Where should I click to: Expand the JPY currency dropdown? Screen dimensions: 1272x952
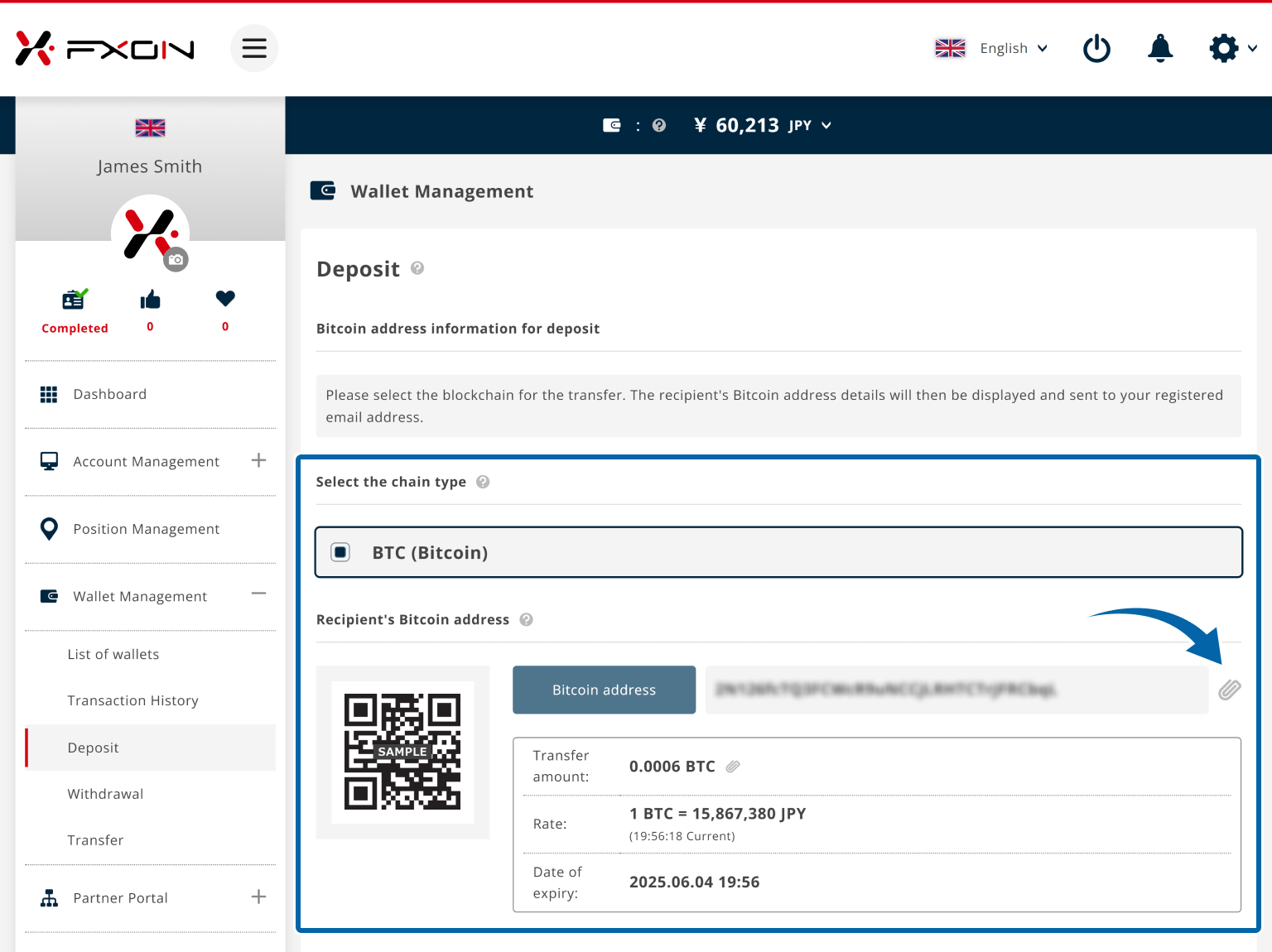tap(810, 125)
